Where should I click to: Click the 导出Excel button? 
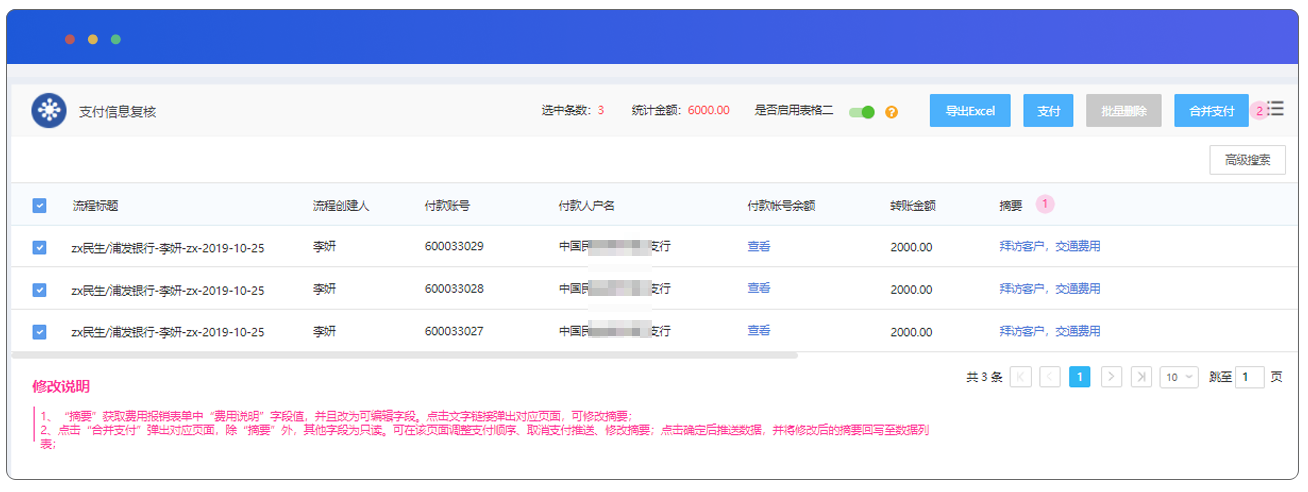pos(969,111)
